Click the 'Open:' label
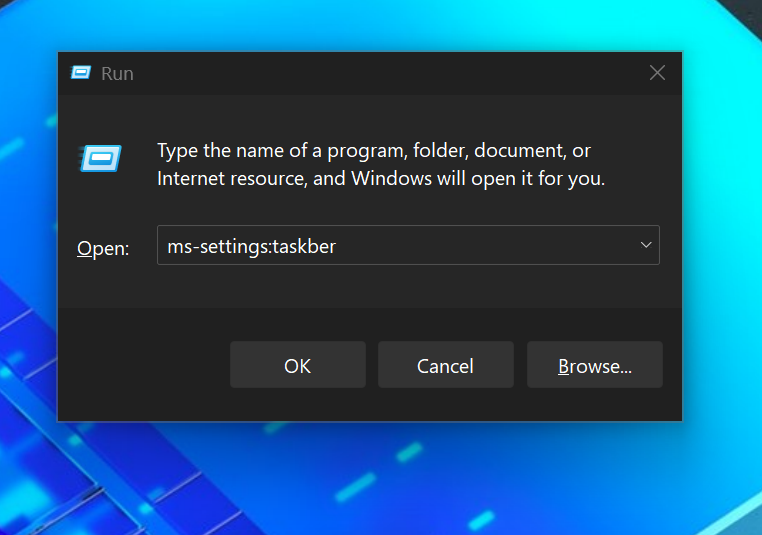The height and width of the screenshot is (535, 762). 103,248
